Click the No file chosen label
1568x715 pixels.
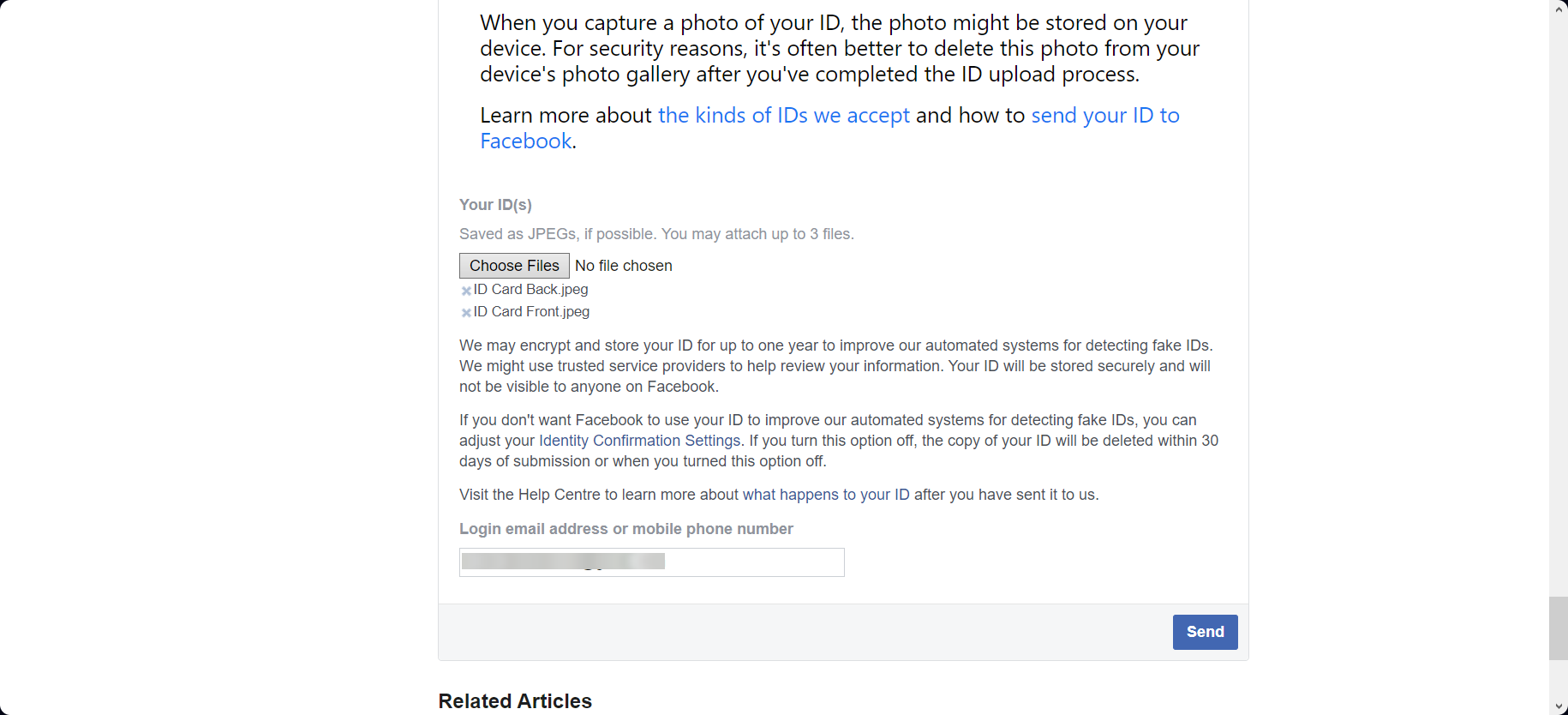point(623,266)
